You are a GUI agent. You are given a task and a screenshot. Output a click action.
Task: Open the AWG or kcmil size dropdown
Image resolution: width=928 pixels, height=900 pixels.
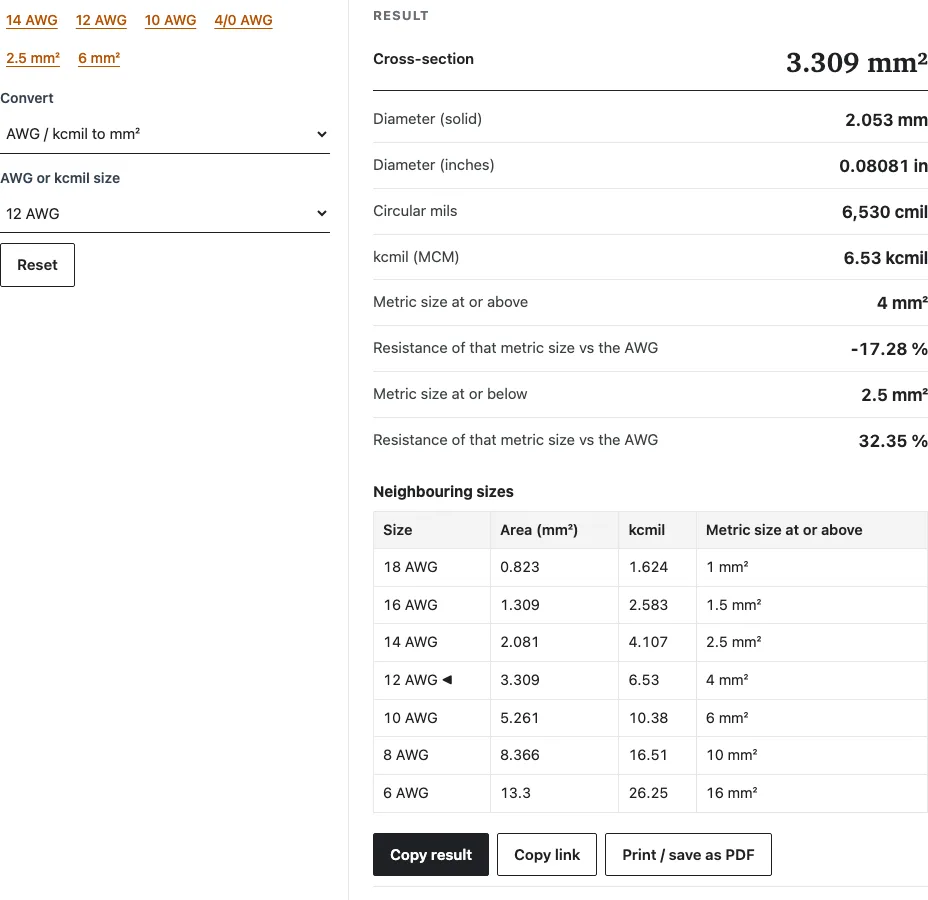tap(165, 214)
